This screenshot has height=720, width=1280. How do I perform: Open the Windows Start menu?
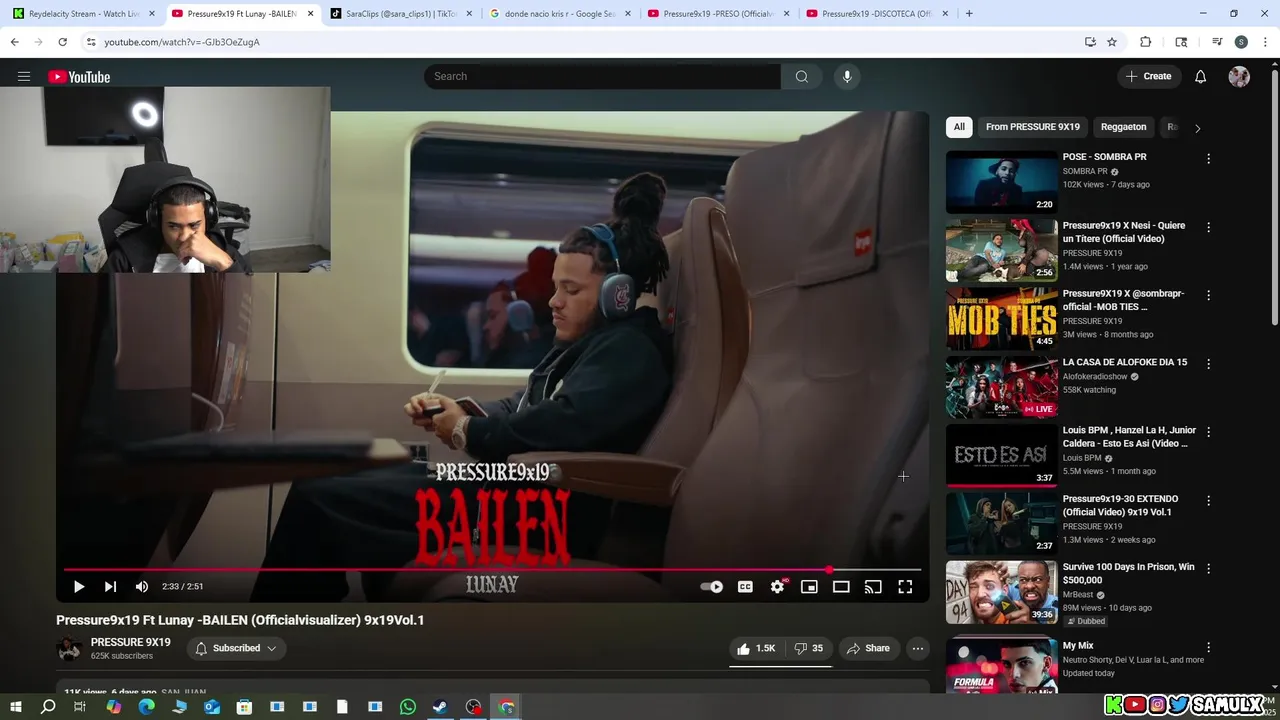[15, 707]
